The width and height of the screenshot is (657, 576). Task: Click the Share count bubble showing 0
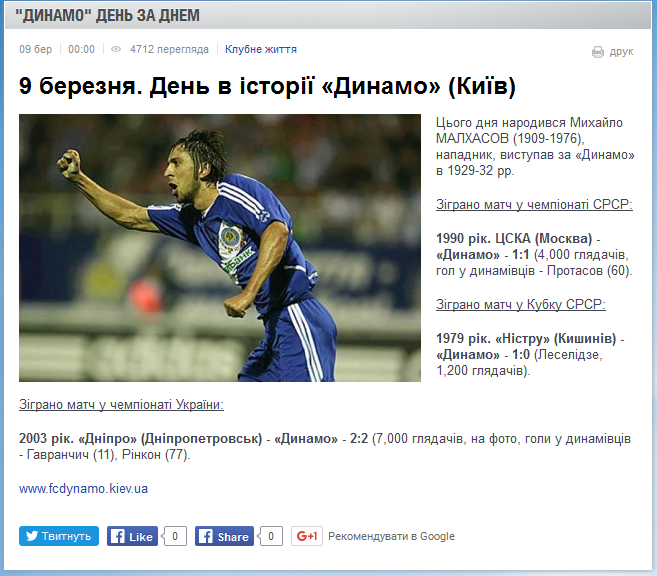pyautogui.click(x=270, y=536)
